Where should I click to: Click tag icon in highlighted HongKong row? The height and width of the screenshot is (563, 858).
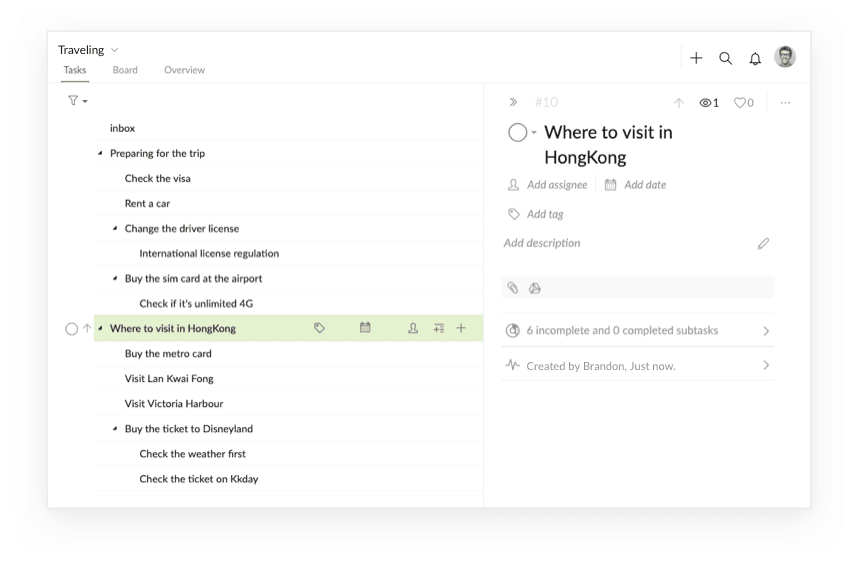pyautogui.click(x=319, y=328)
